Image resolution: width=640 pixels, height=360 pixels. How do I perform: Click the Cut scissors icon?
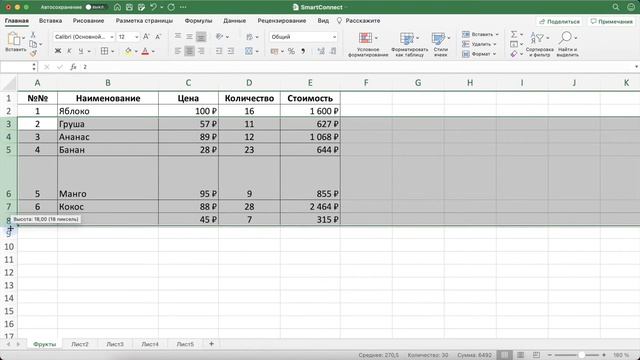[33, 35]
